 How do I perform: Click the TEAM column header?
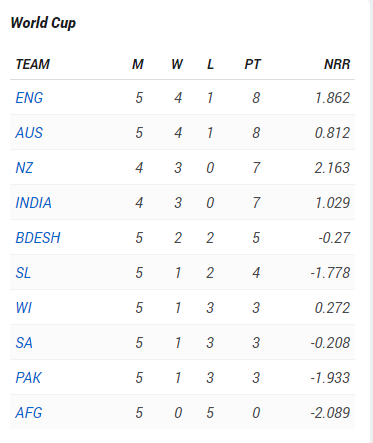tap(33, 64)
